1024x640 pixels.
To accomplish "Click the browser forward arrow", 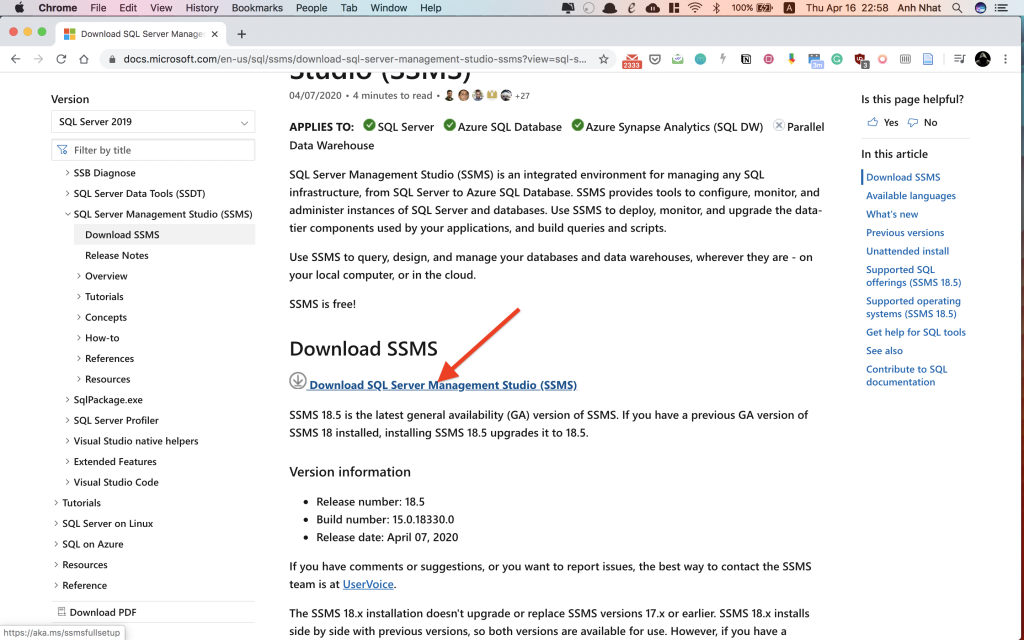I will pos(39,59).
